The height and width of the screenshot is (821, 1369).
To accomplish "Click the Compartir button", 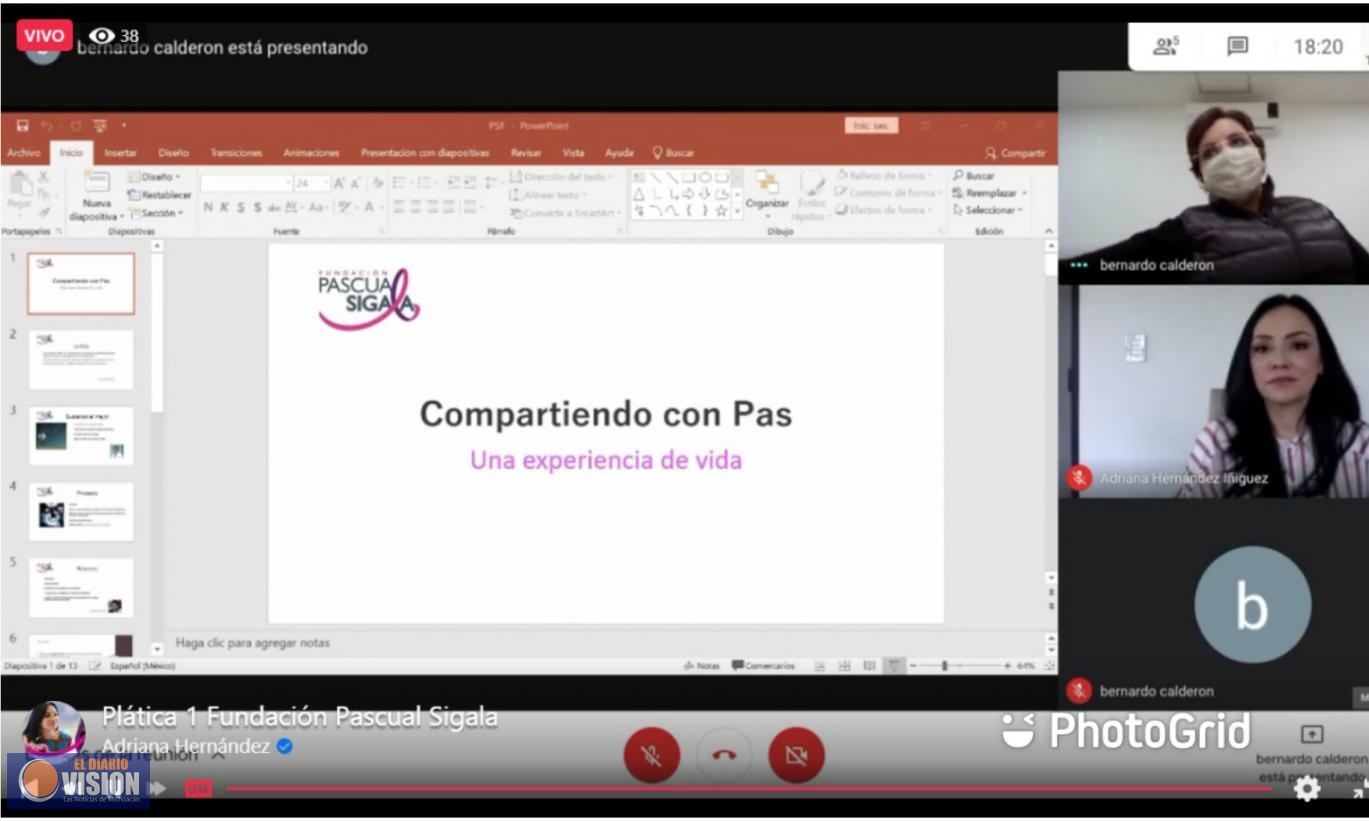I will tap(1016, 153).
